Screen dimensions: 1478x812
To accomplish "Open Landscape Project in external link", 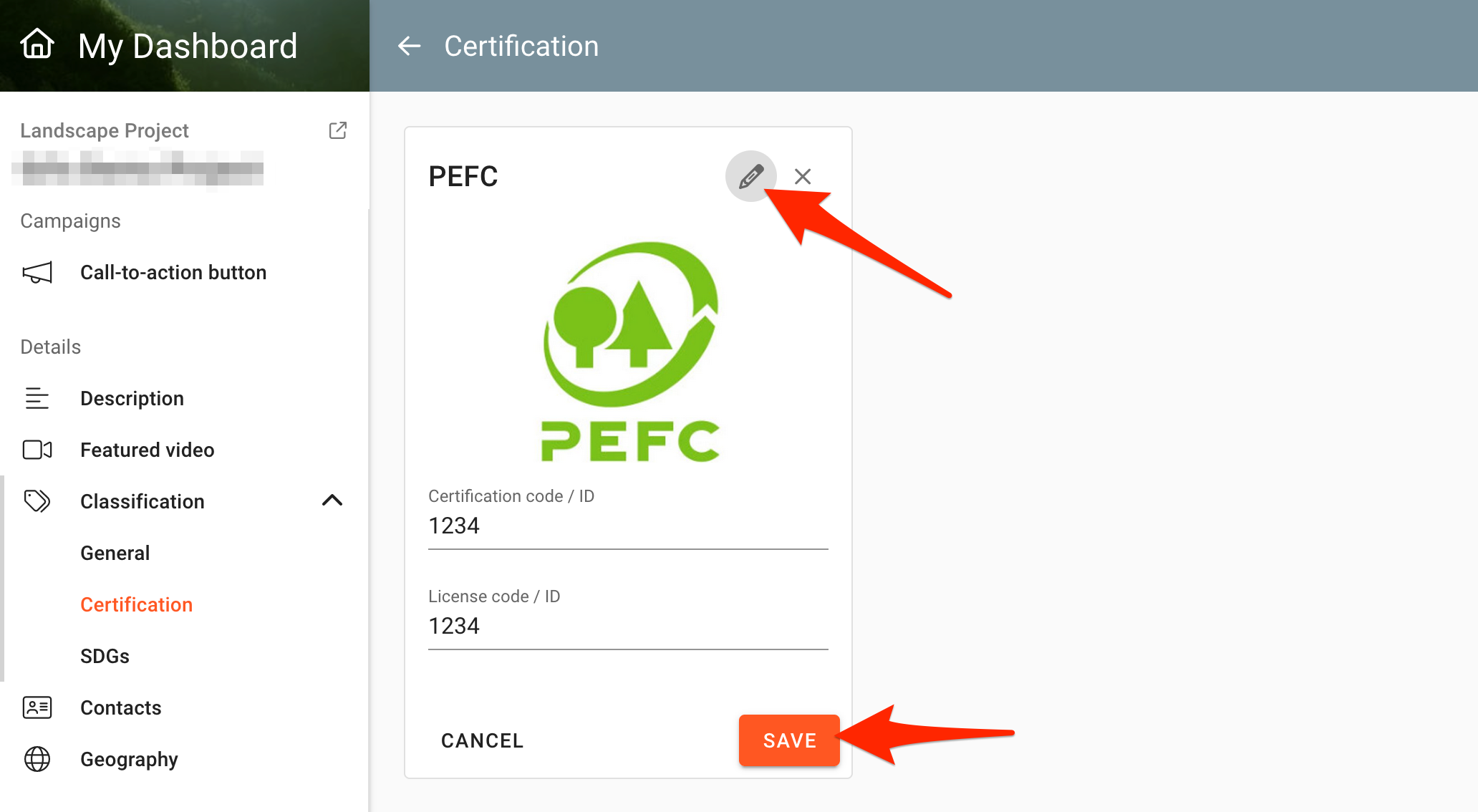I will point(337,130).
